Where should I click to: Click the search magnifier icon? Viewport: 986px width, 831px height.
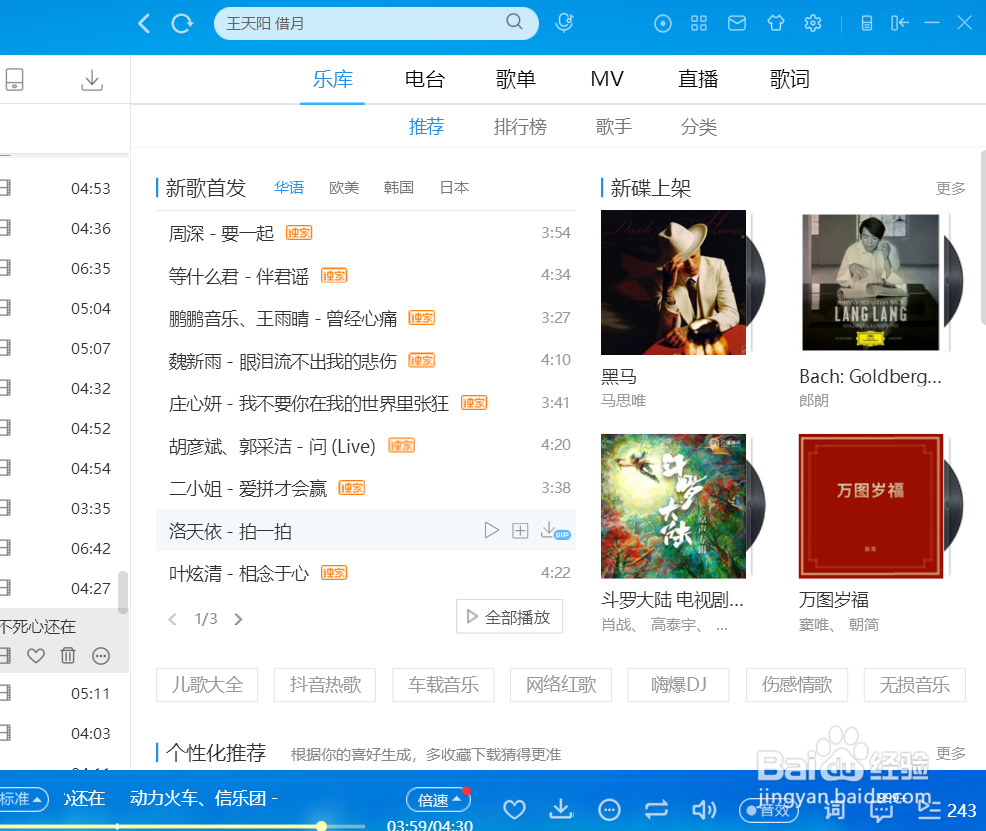click(x=514, y=22)
